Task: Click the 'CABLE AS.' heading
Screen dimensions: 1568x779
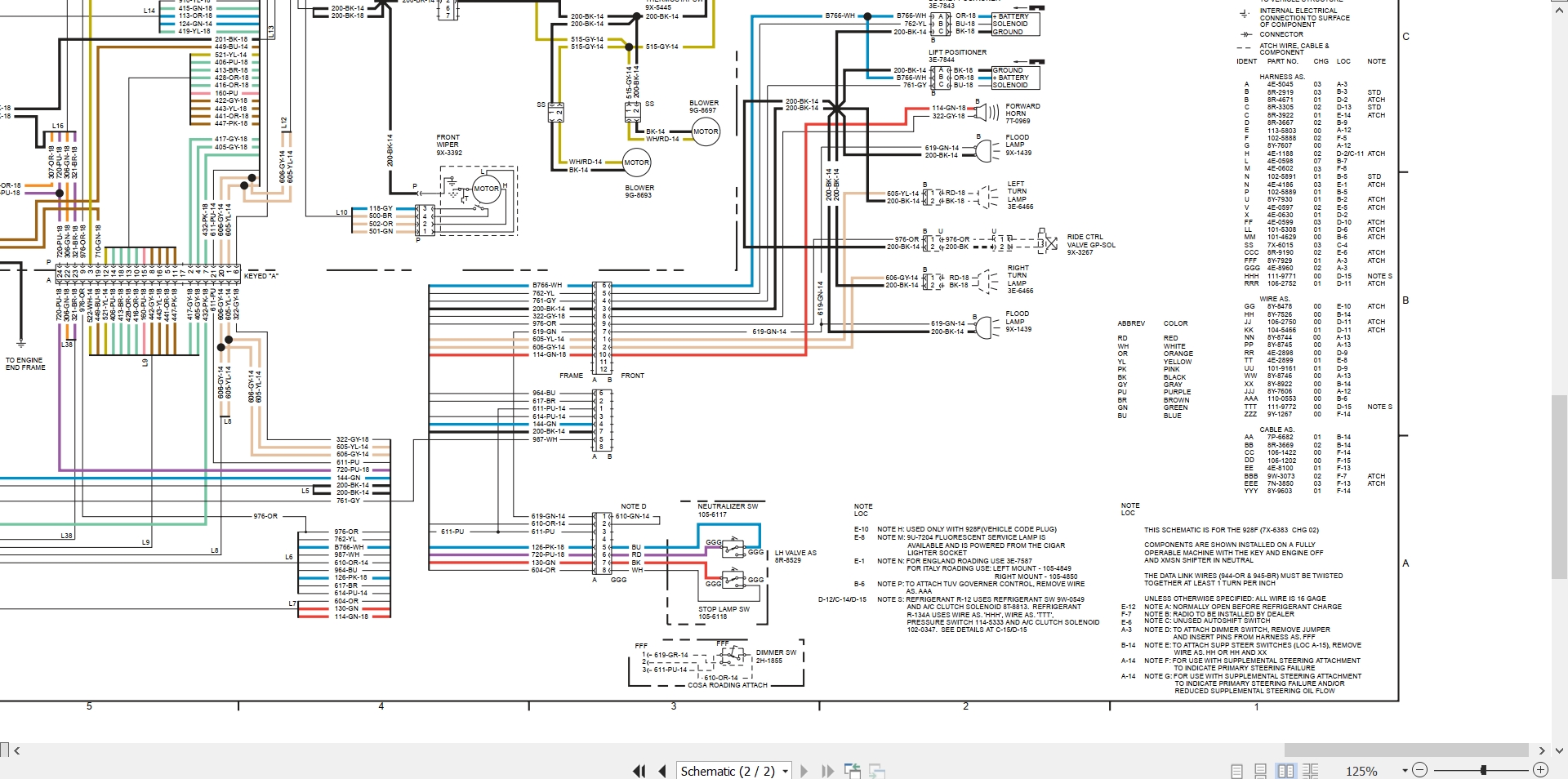Action: point(1276,430)
